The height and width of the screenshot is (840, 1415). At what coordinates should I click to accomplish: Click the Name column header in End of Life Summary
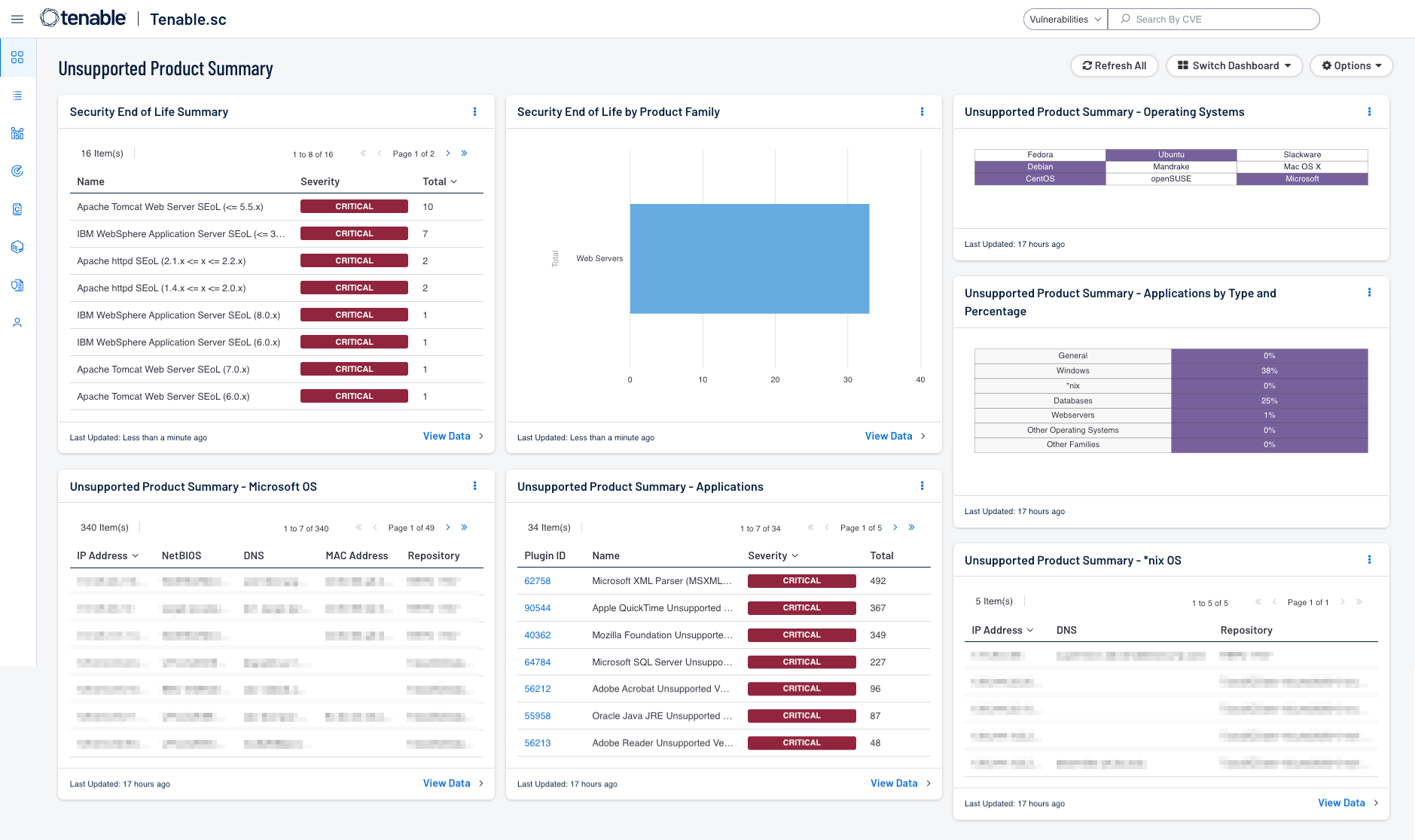(x=90, y=181)
